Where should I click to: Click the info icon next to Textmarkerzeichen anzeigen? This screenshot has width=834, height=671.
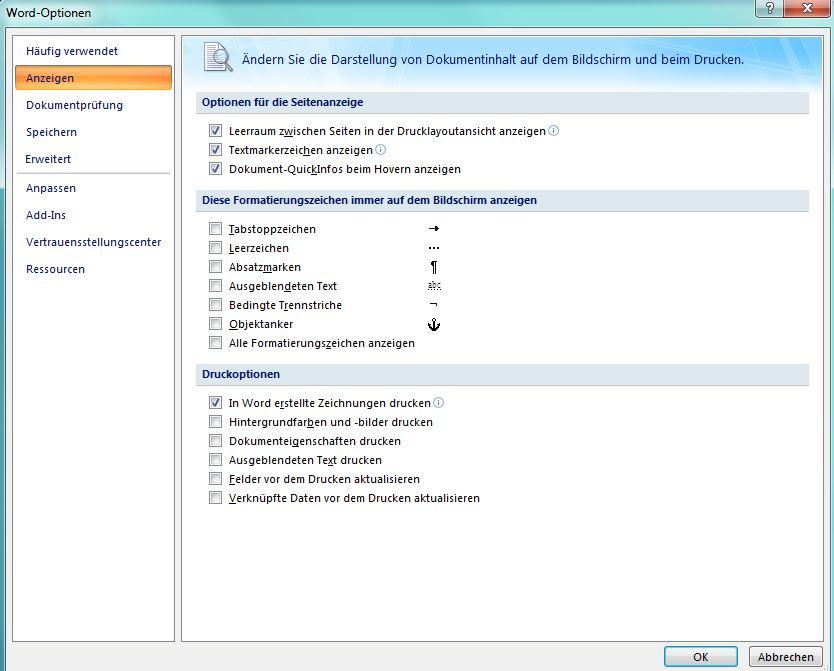coord(380,150)
